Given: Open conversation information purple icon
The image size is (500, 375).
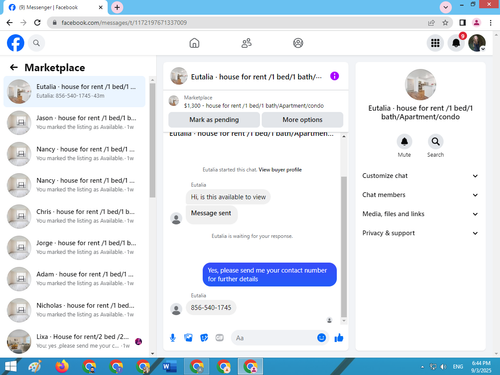Looking at the screenshot, I should coord(334,76).
